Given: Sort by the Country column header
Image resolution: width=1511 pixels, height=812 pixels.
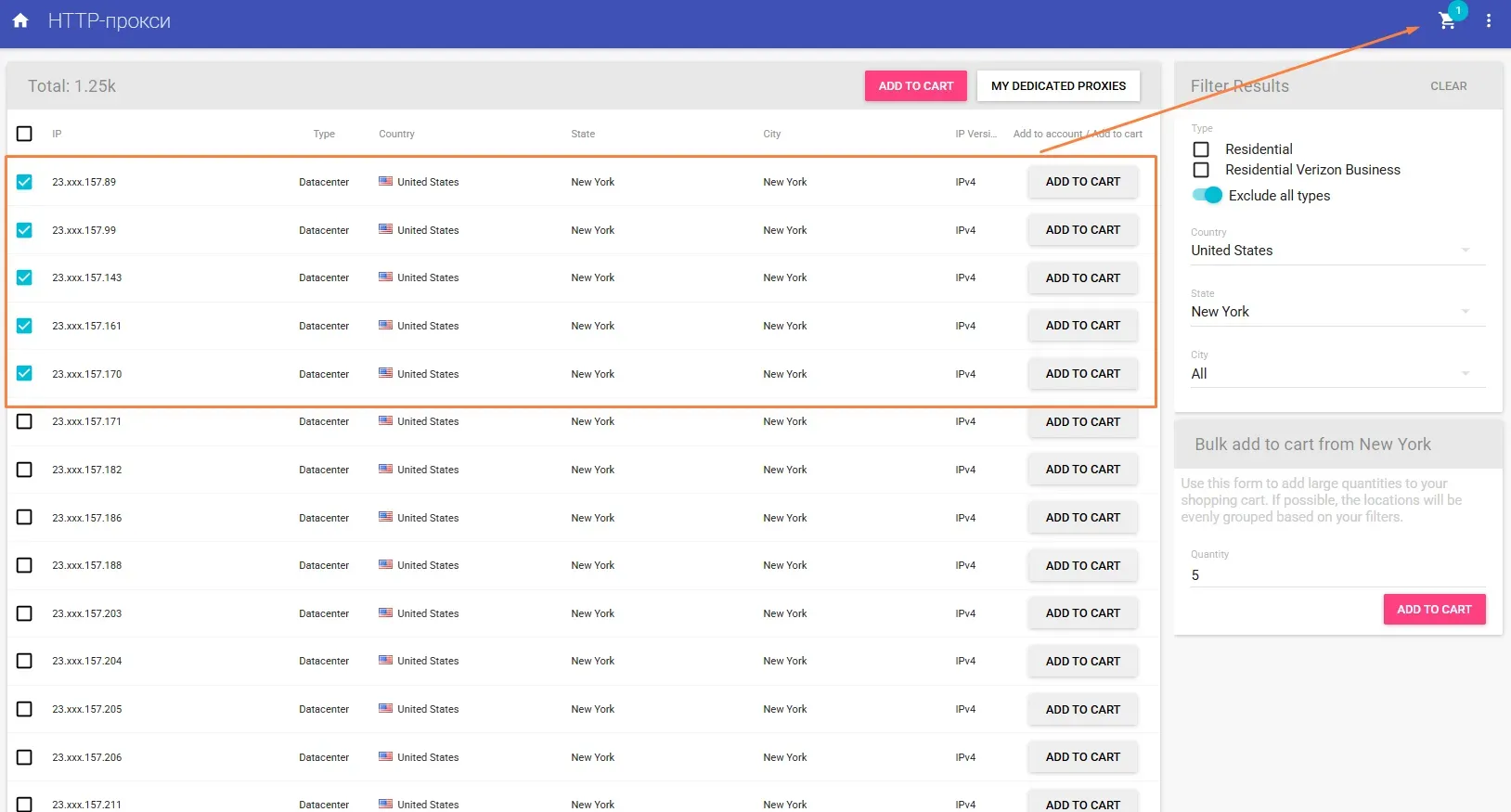Looking at the screenshot, I should tap(396, 134).
